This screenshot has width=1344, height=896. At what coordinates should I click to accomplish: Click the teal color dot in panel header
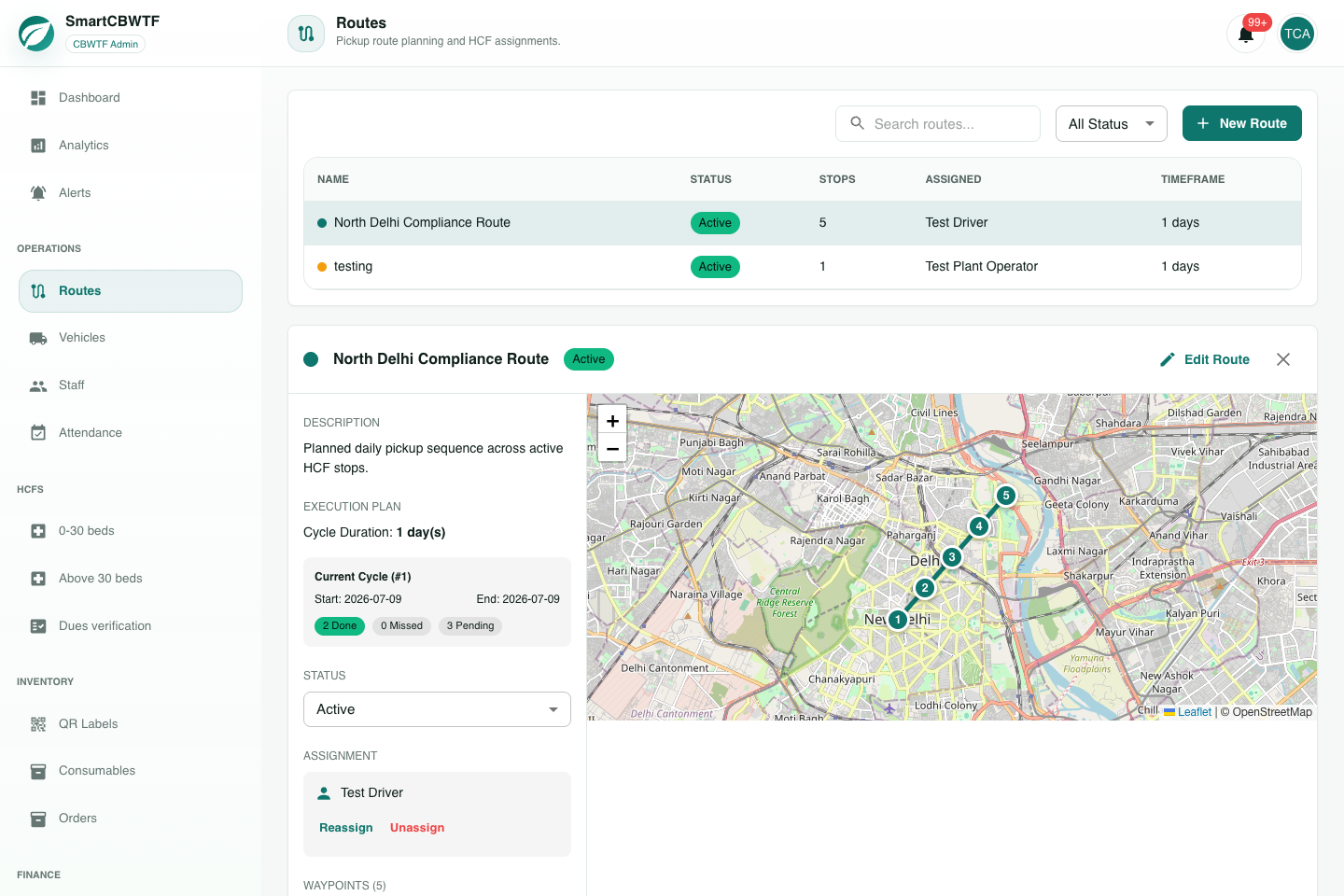(x=312, y=359)
